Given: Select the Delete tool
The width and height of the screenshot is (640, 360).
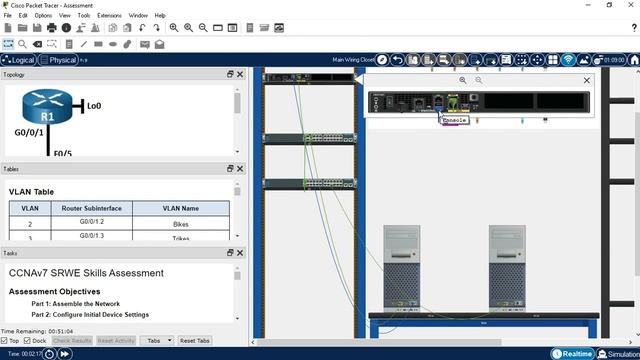Looking at the screenshot, I should (x=37, y=44).
